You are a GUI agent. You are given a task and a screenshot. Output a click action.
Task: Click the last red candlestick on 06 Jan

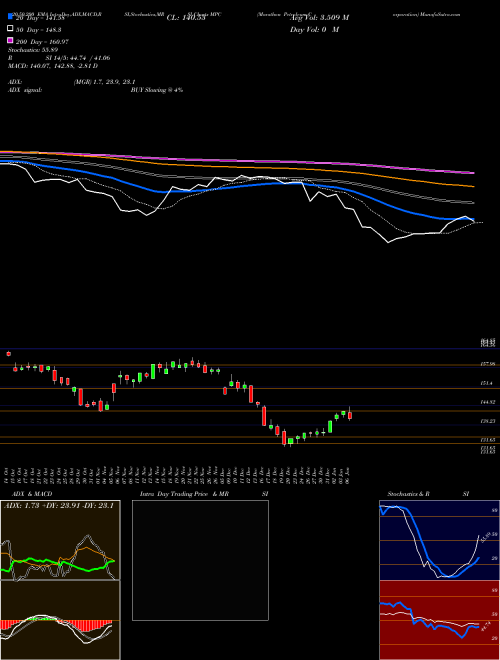pyautogui.click(x=350, y=415)
